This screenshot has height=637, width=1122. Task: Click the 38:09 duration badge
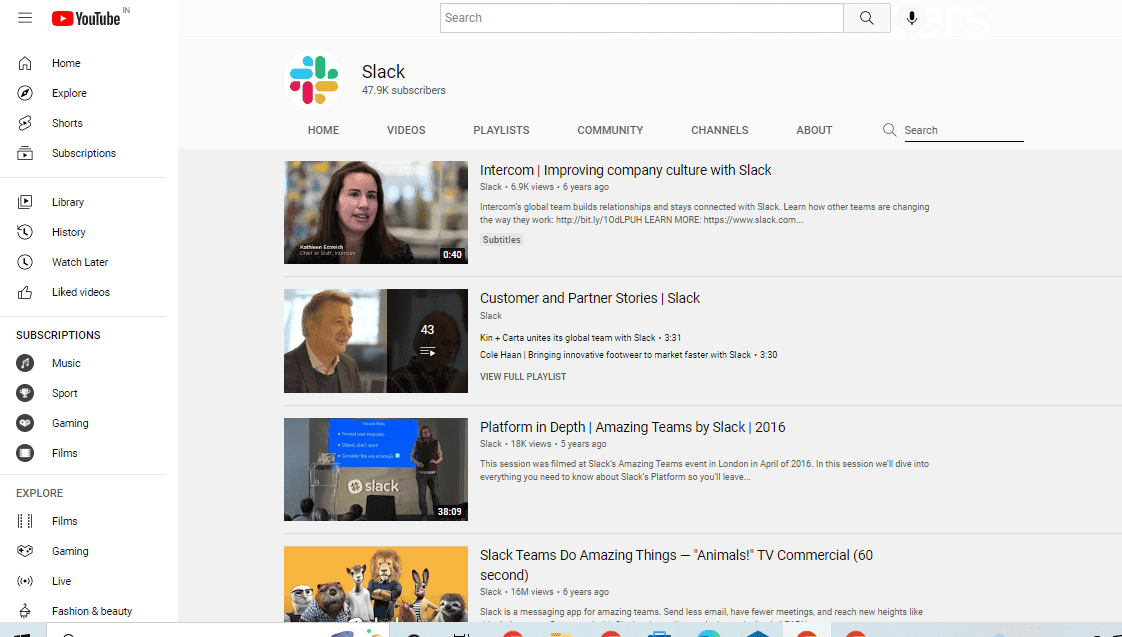click(449, 512)
